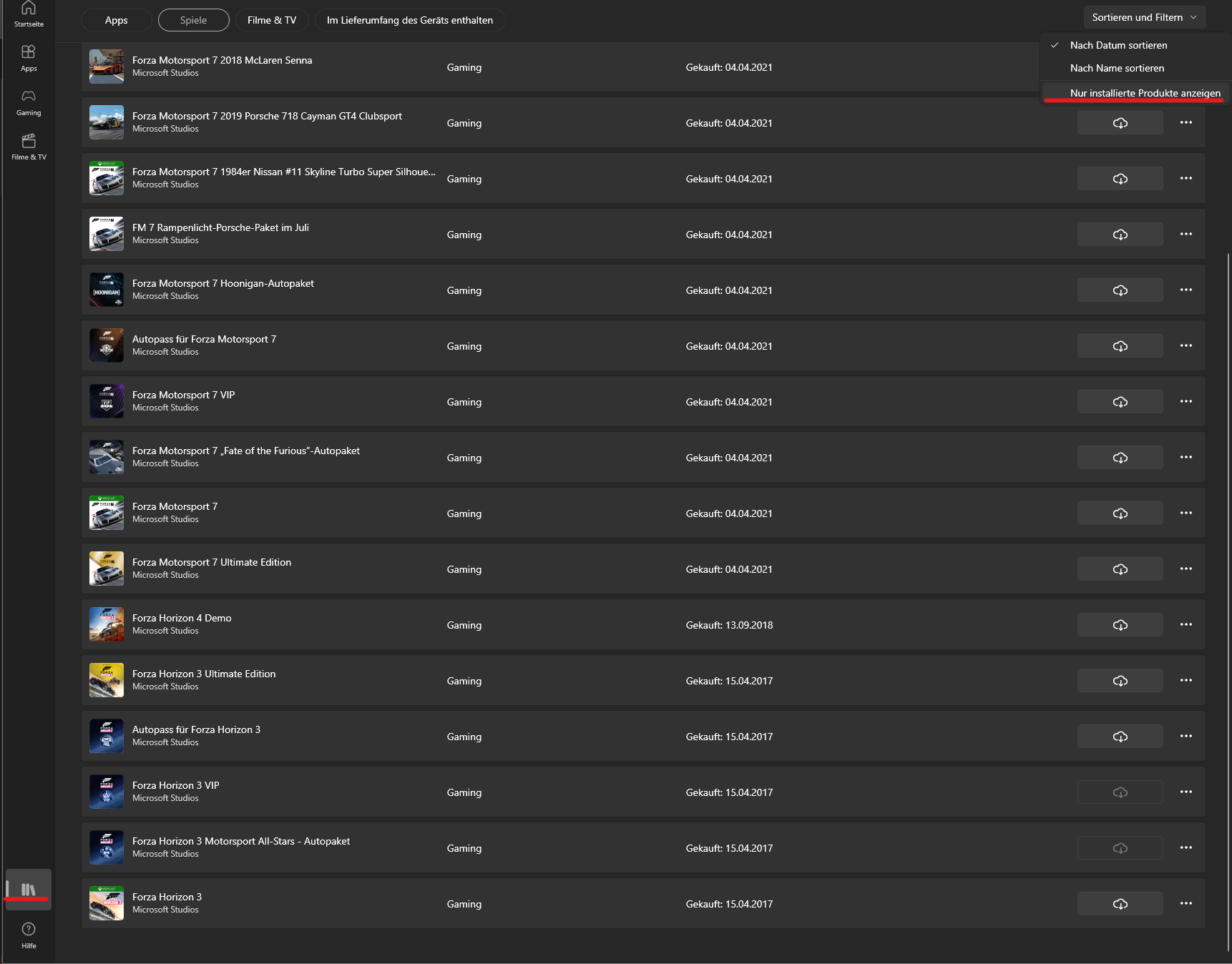Open more options for Forza Motorsport 7 VIP
Screen dimensions: 1232x964
(x=1186, y=401)
